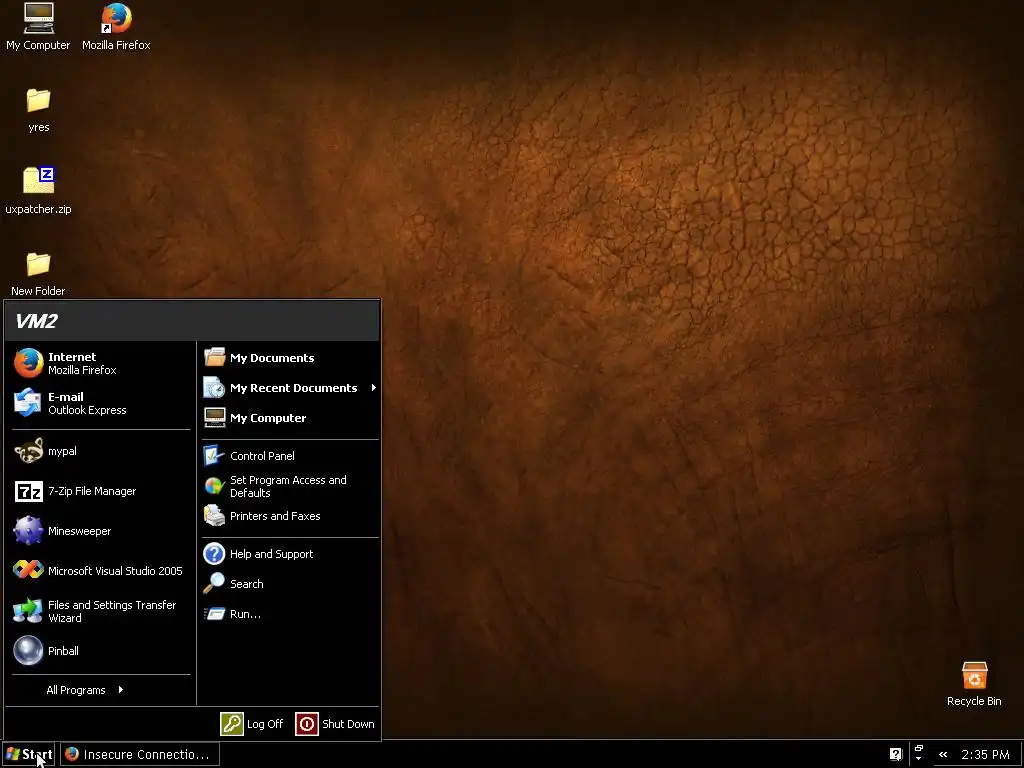
Task: Open Printers and Faxes
Action: coord(290,516)
